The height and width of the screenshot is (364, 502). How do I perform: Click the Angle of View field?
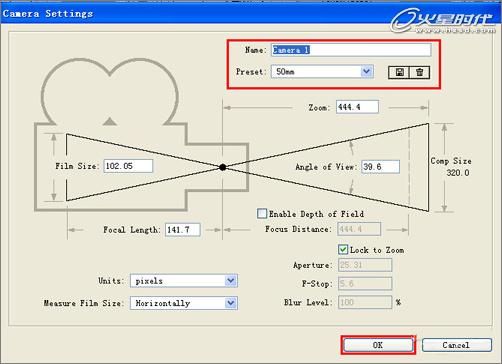pos(380,167)
